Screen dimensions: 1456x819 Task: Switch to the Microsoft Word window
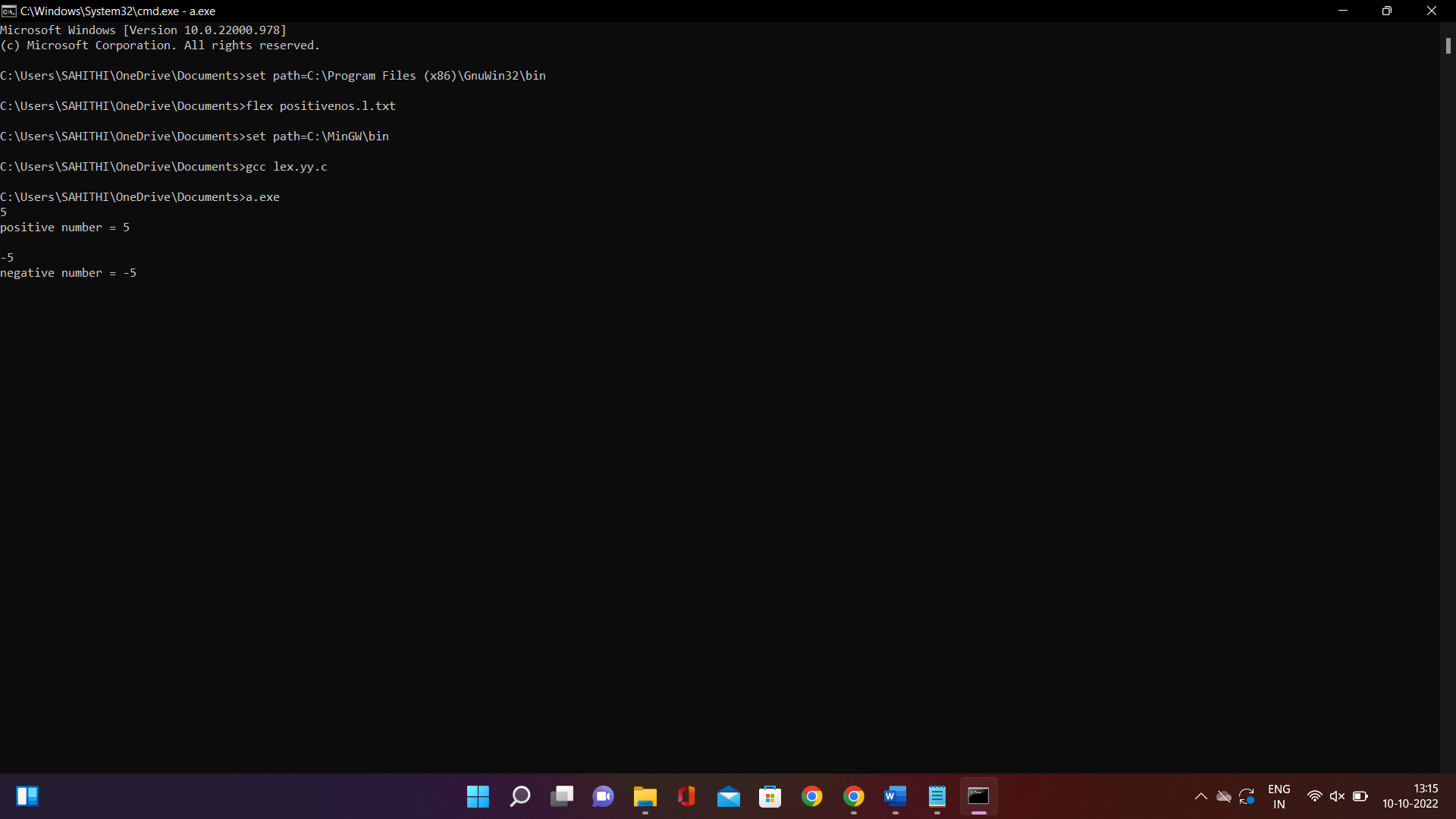pos(896,796)
